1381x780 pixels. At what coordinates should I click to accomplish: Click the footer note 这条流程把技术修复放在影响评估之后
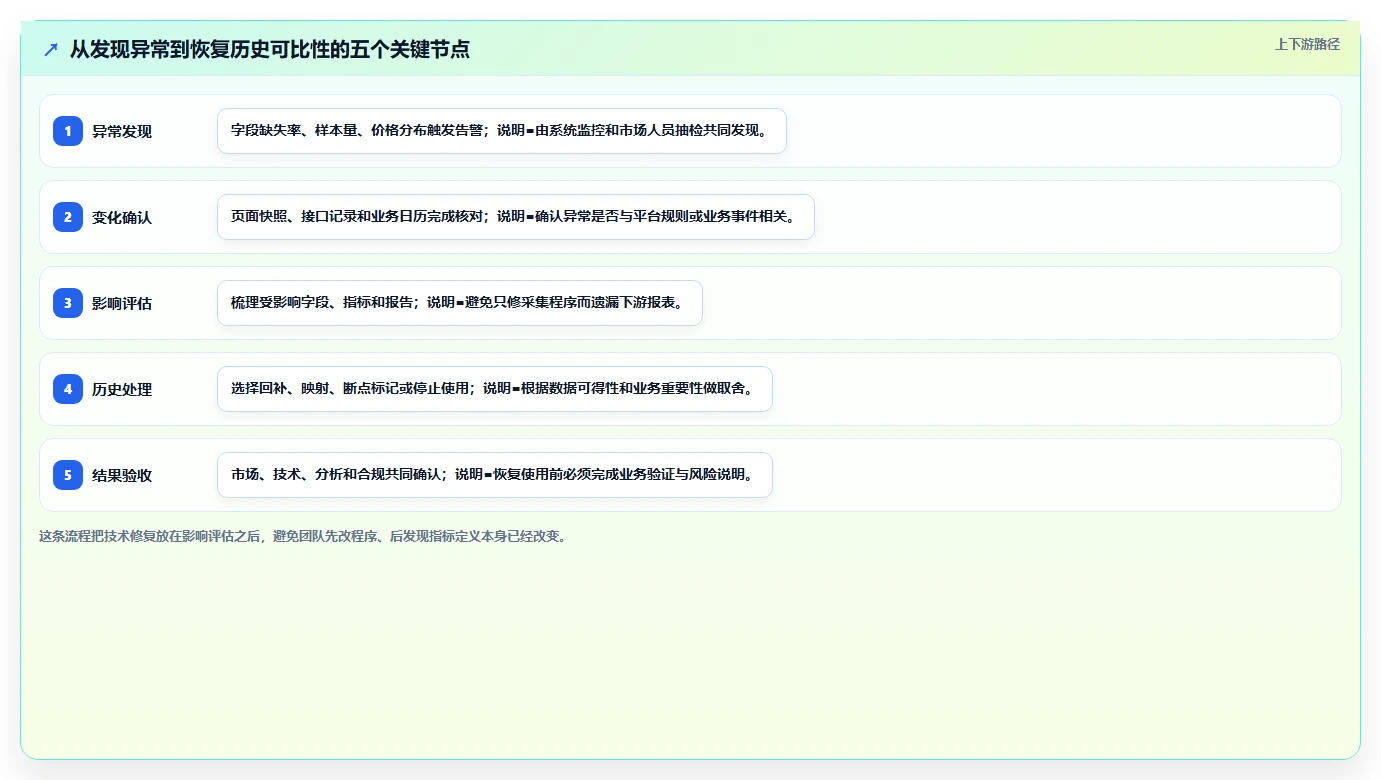coord(305,536)
